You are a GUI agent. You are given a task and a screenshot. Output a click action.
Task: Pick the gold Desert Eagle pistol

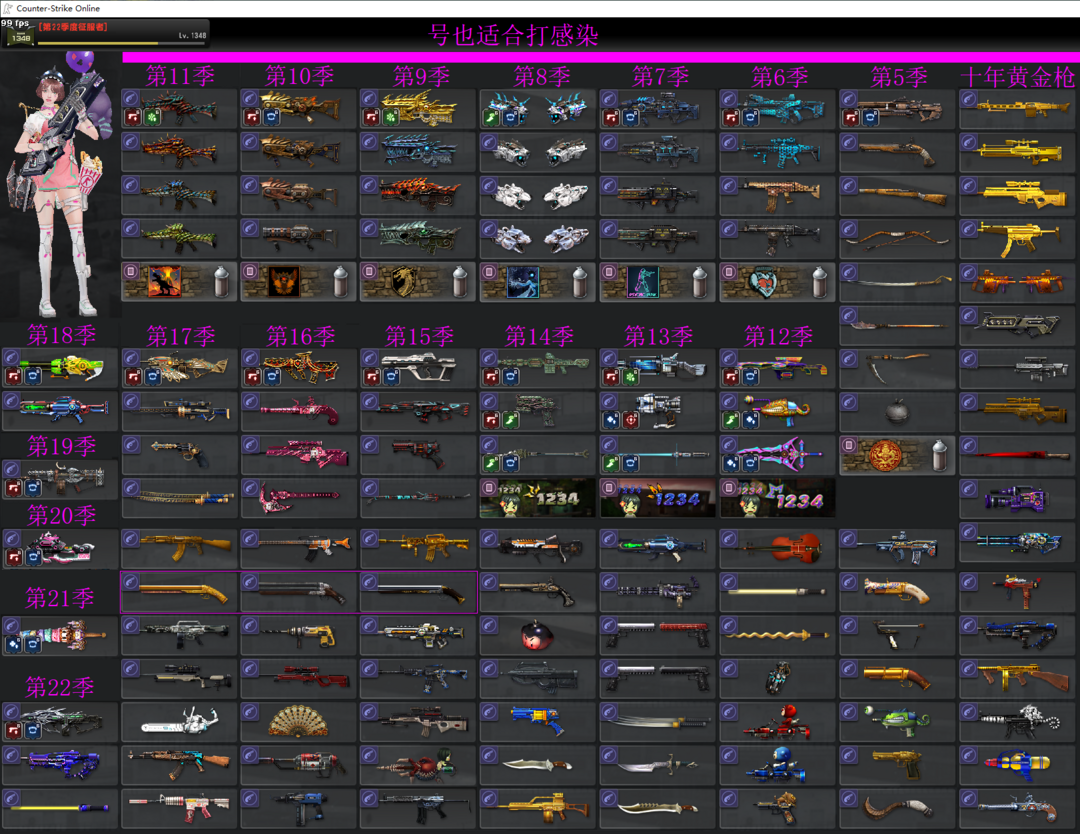click(x=897, y=765)
